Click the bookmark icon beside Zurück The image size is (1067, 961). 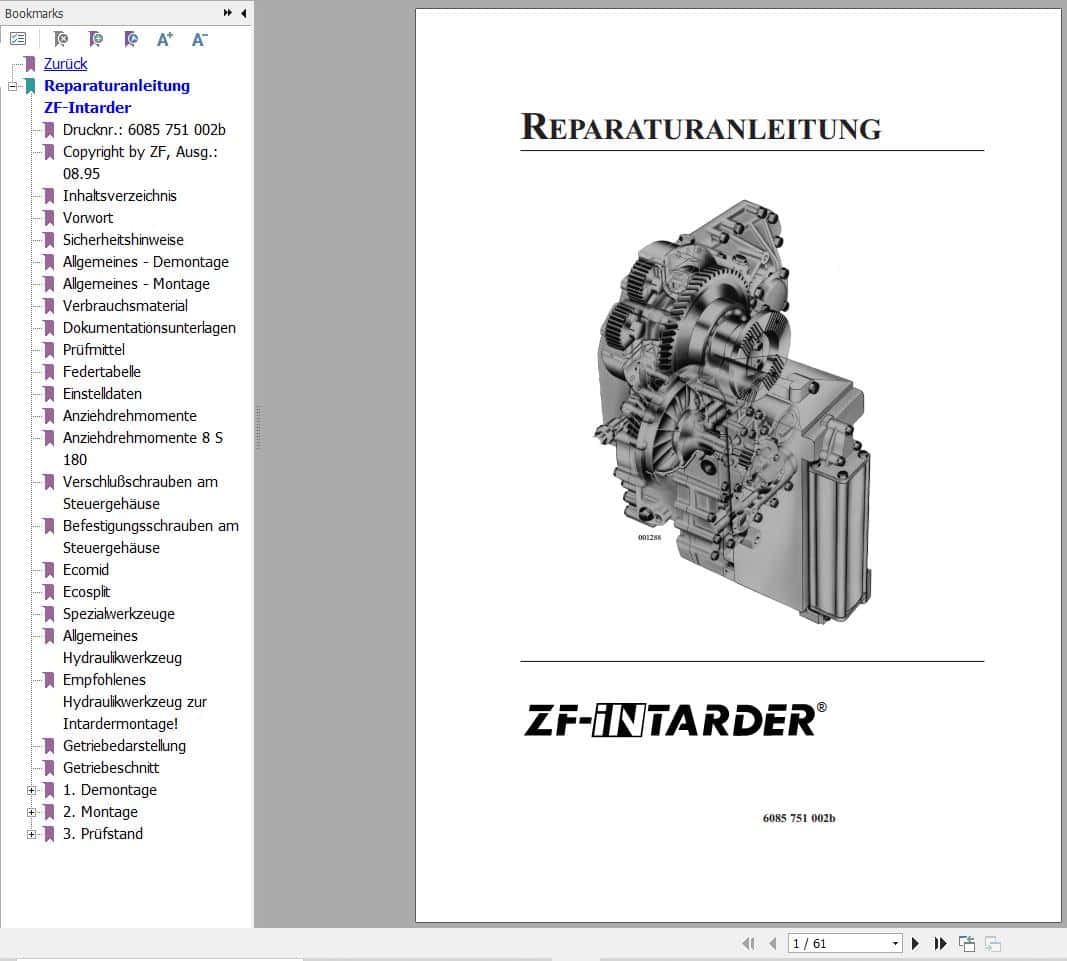(x=30, y=64)
